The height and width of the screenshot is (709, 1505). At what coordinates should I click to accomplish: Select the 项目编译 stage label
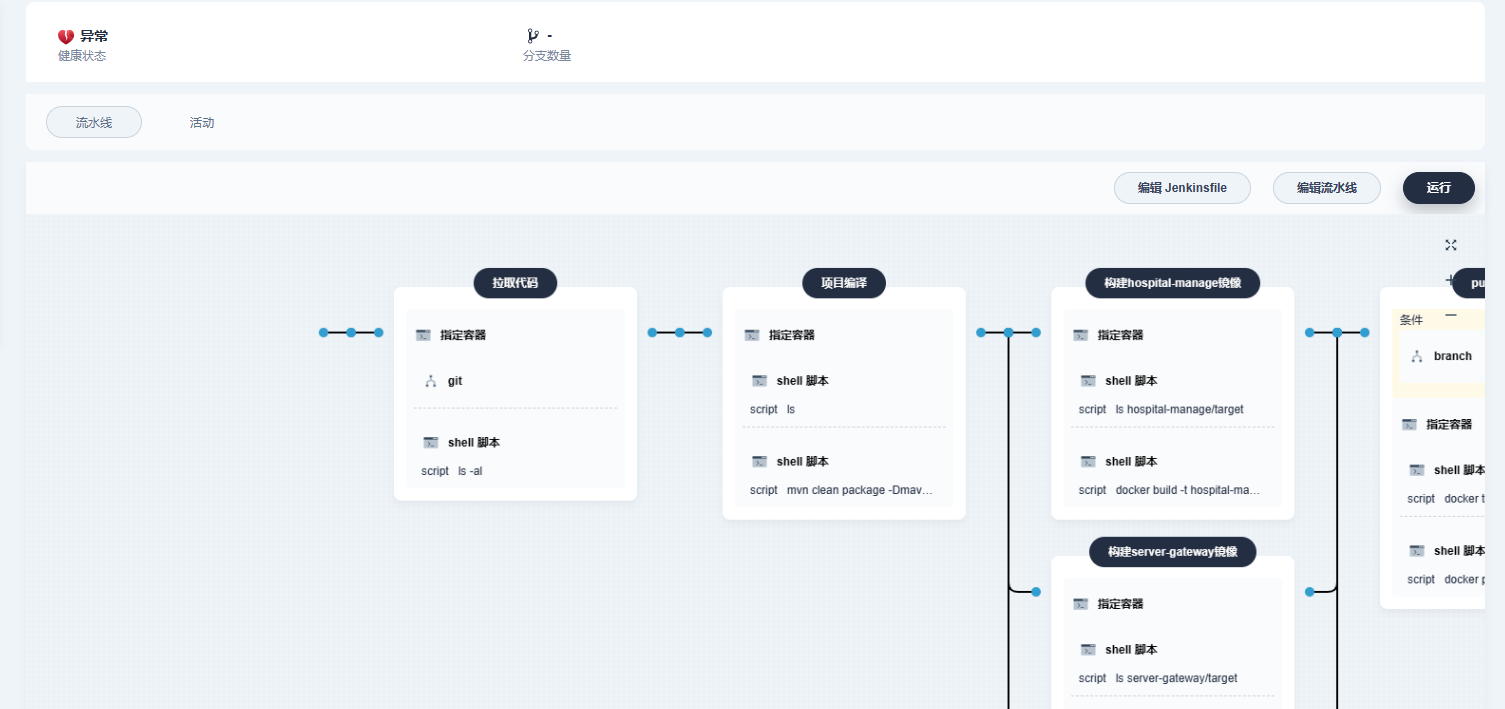(843, 283)
